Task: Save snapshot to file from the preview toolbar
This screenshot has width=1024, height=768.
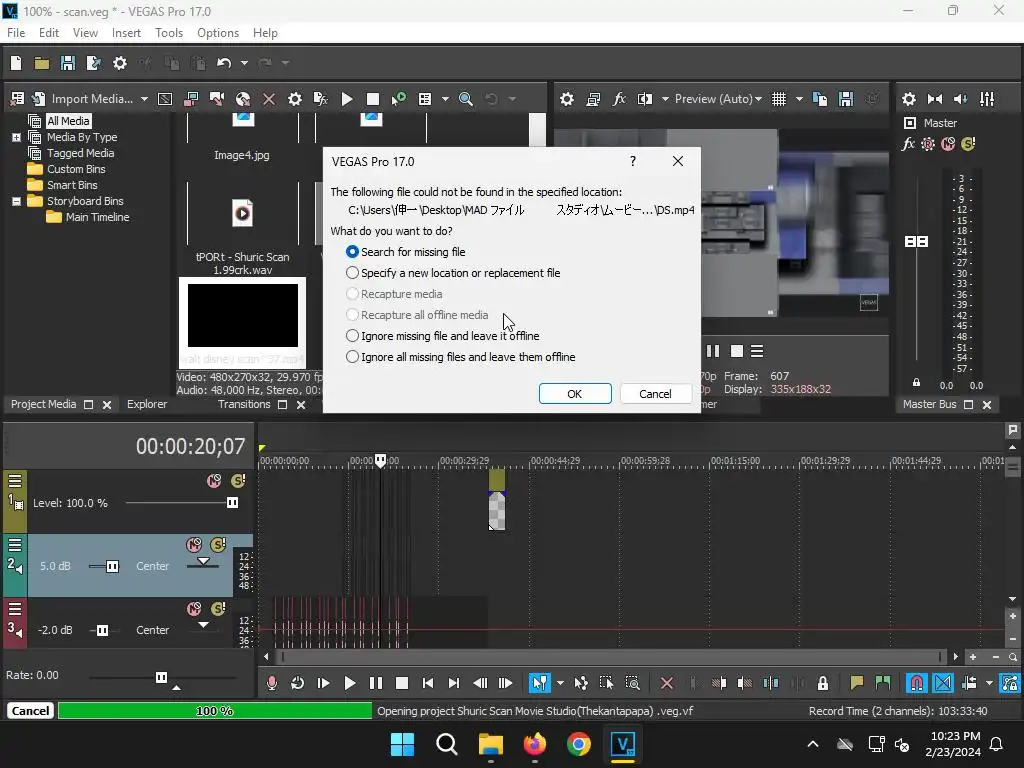Action: pyautogui.click(x=846, y=99)
